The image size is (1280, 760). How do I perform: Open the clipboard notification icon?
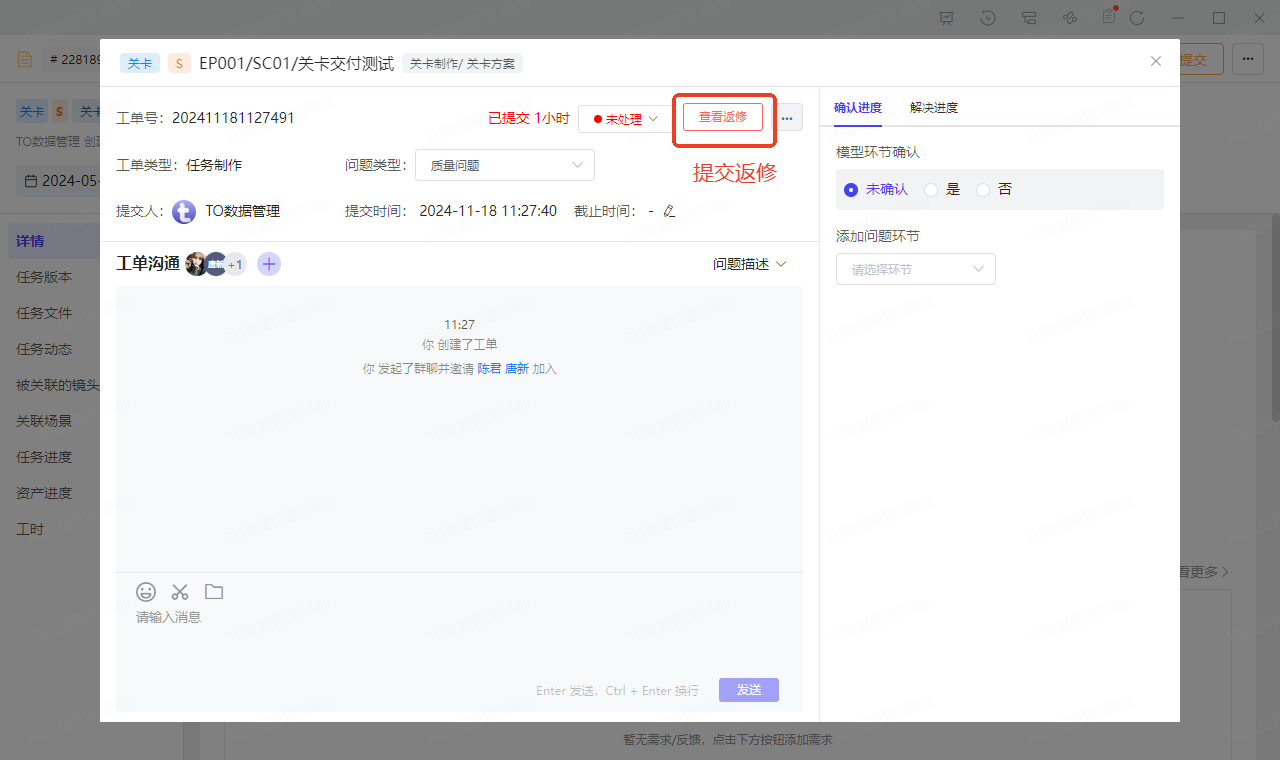click(x=1108, y=17)
